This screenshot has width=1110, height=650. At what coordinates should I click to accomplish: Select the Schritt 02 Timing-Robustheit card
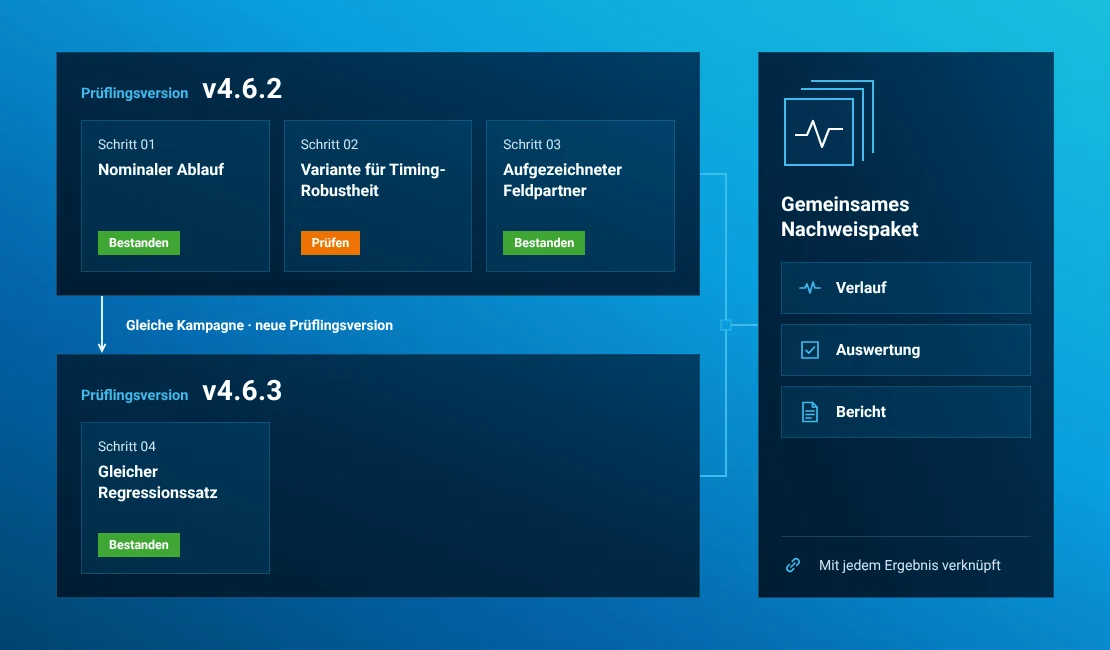378,196
